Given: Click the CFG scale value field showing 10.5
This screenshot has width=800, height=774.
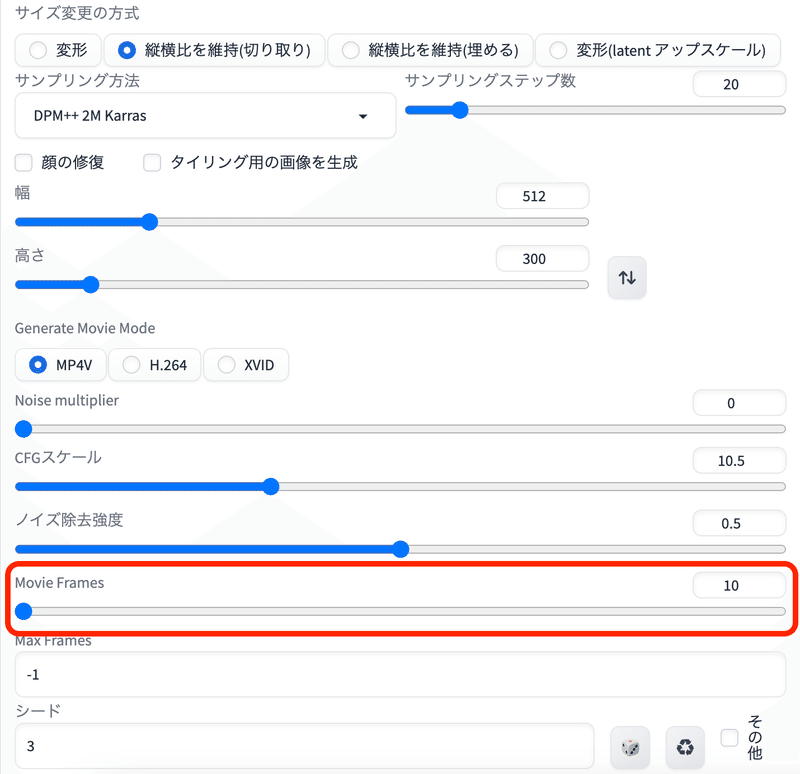Looking at the screenshot, I should click(x=739, y=461).
